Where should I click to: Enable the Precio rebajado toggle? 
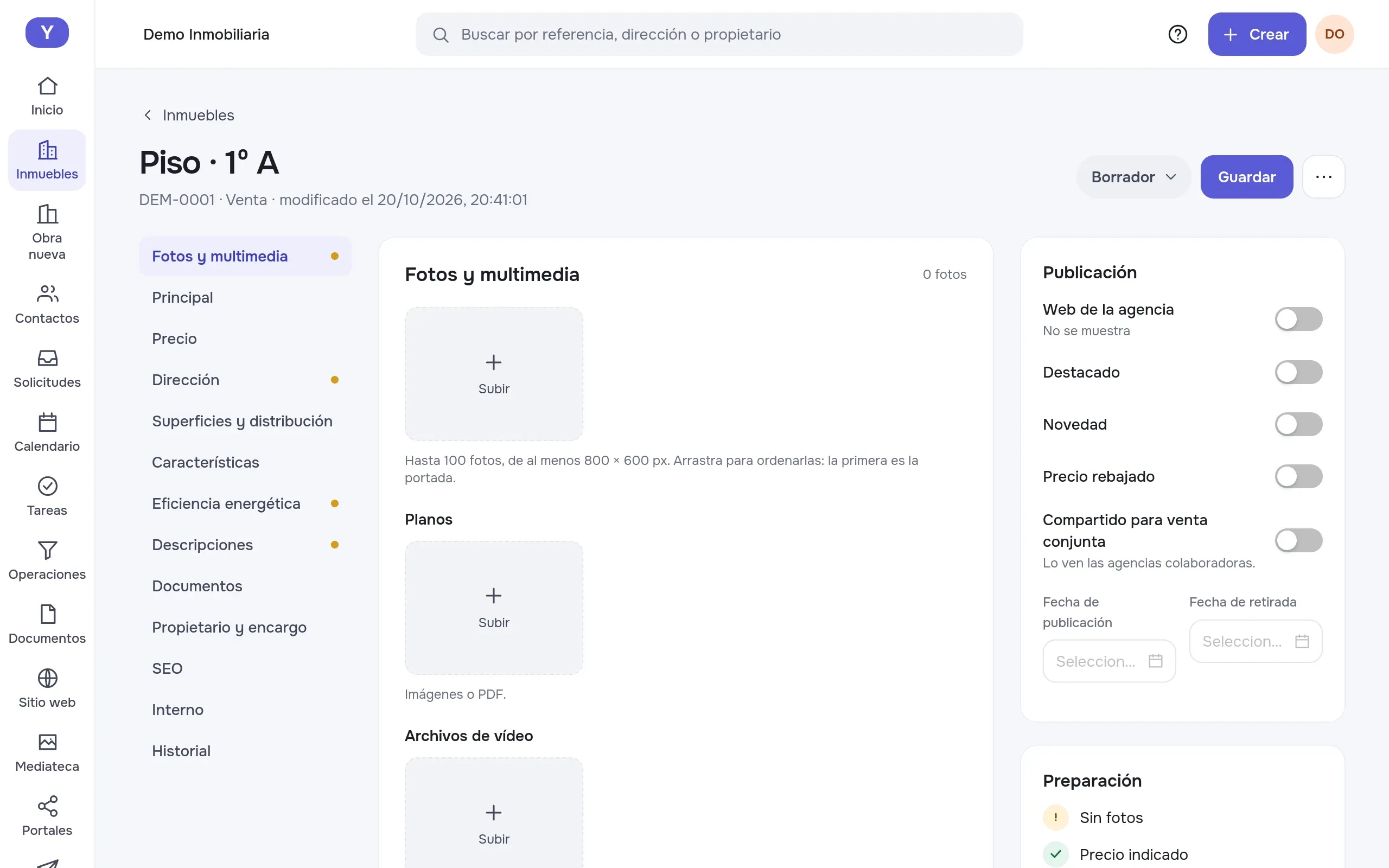click(x=1298, y=476)
